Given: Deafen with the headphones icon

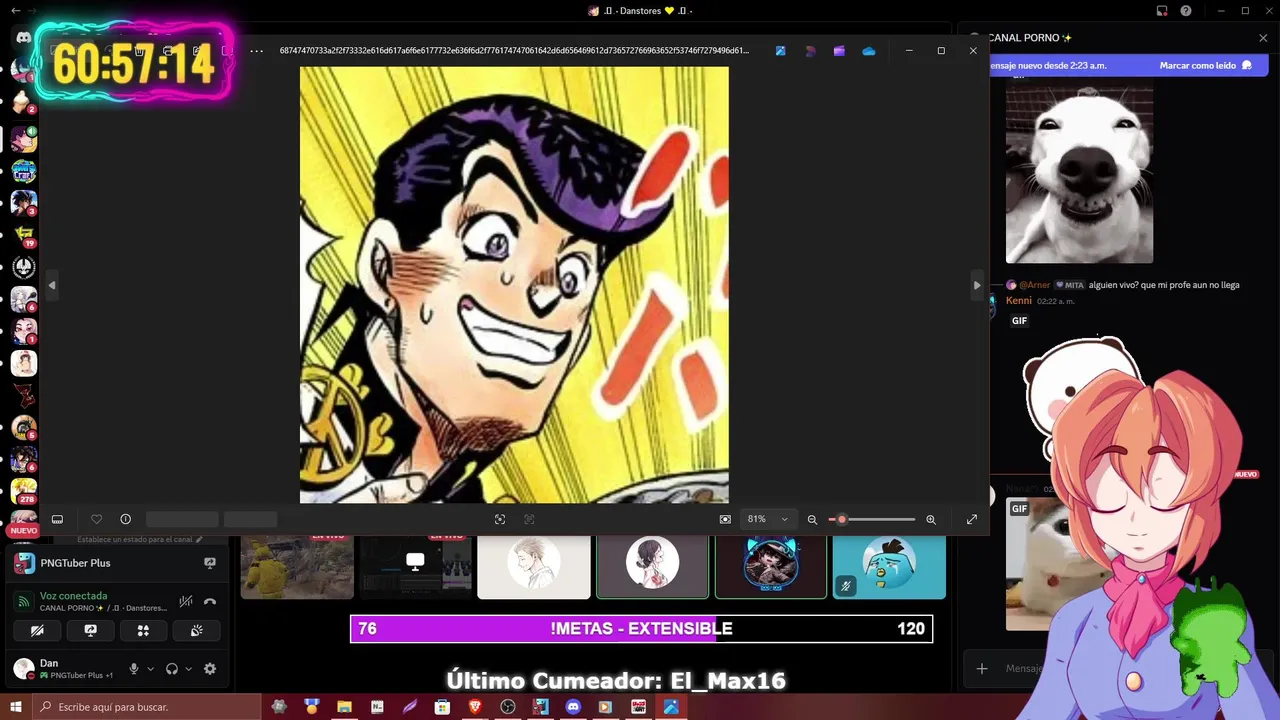Looking at the screenshot, I should click(x=172, y=669).
